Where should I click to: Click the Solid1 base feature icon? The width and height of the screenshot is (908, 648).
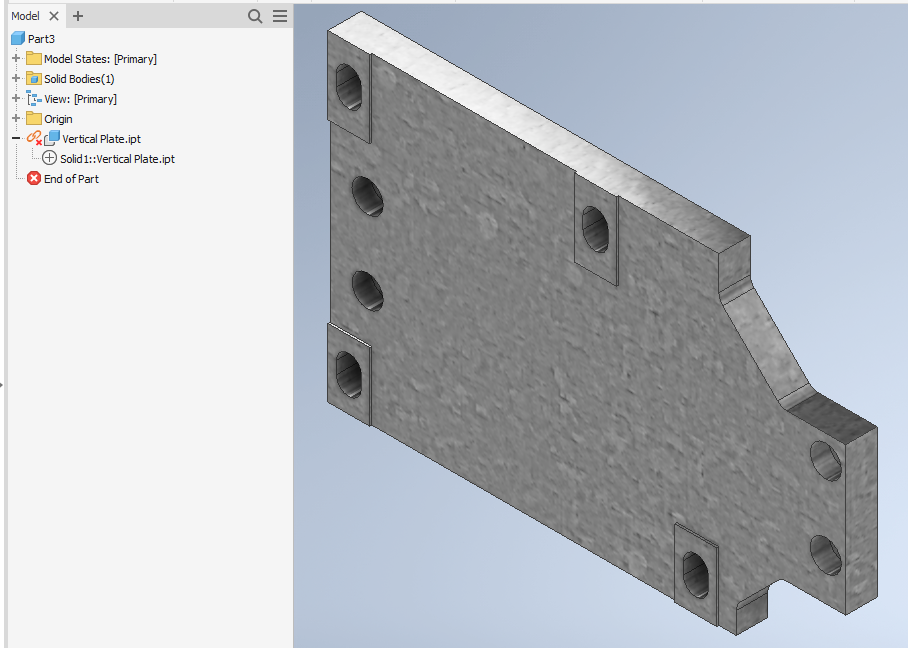tap(47, 158)
